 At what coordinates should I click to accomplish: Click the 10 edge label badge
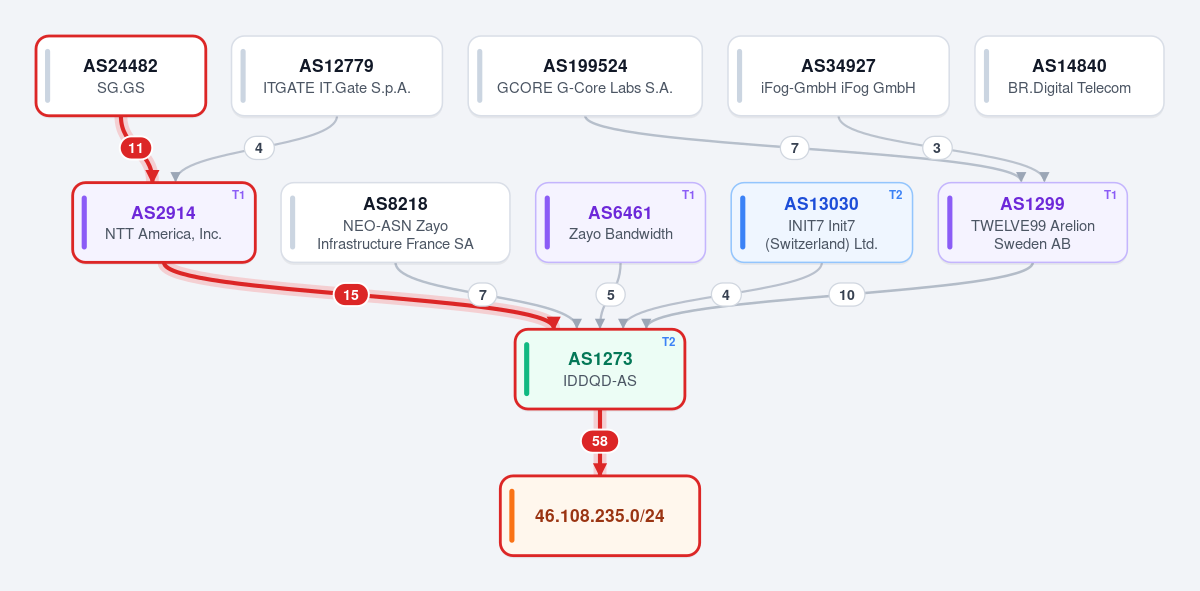point(847,295)
